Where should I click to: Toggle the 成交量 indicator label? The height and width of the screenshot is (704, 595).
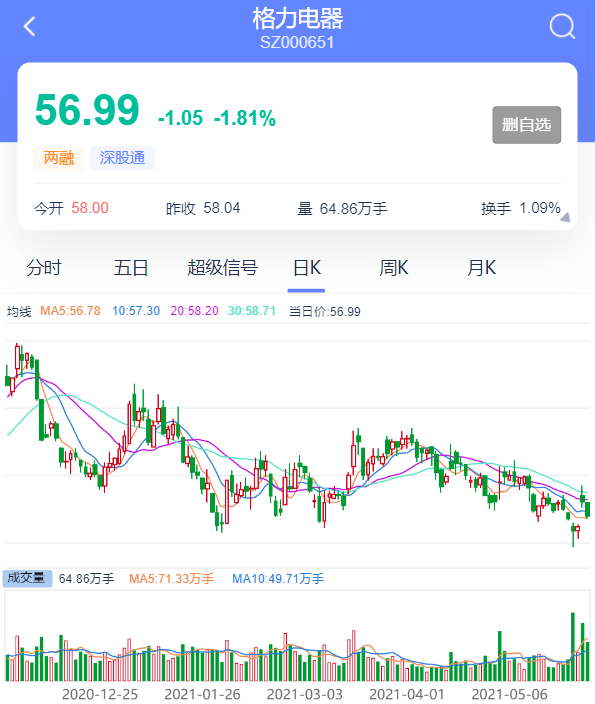(27, 578)
